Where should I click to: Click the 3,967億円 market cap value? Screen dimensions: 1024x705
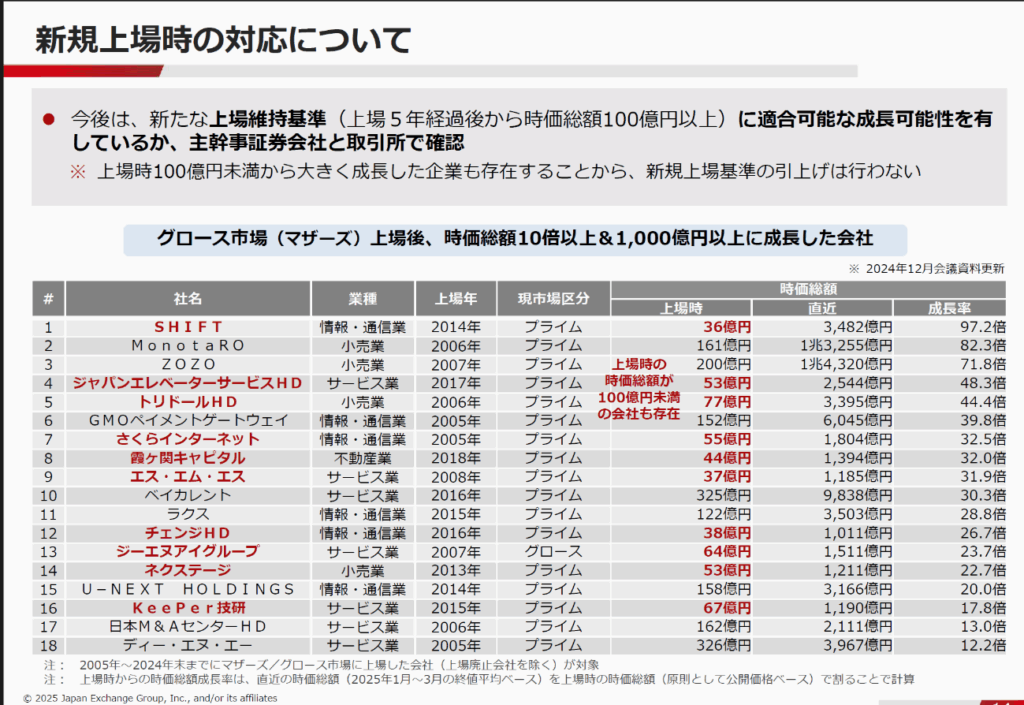(x=857, y=646)
